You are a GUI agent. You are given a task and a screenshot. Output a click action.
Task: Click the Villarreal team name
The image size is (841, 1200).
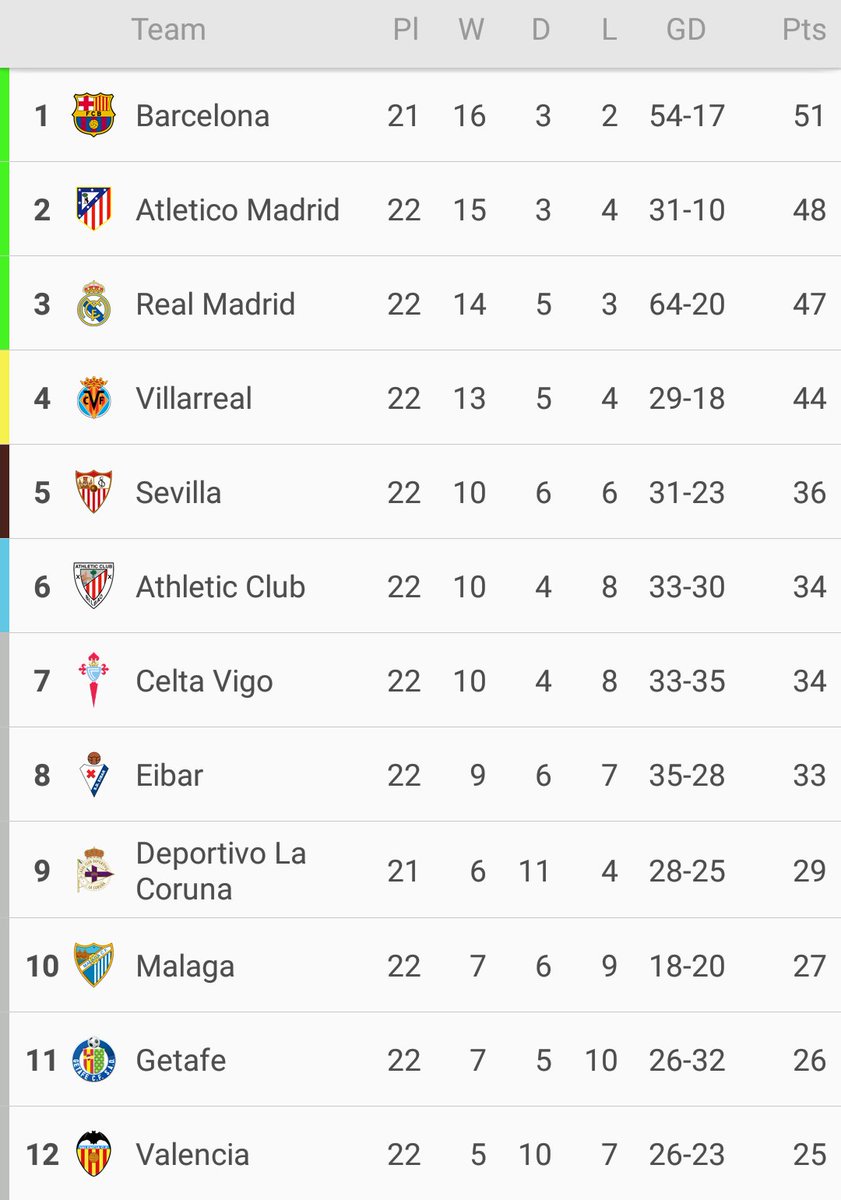click(194, 398)
